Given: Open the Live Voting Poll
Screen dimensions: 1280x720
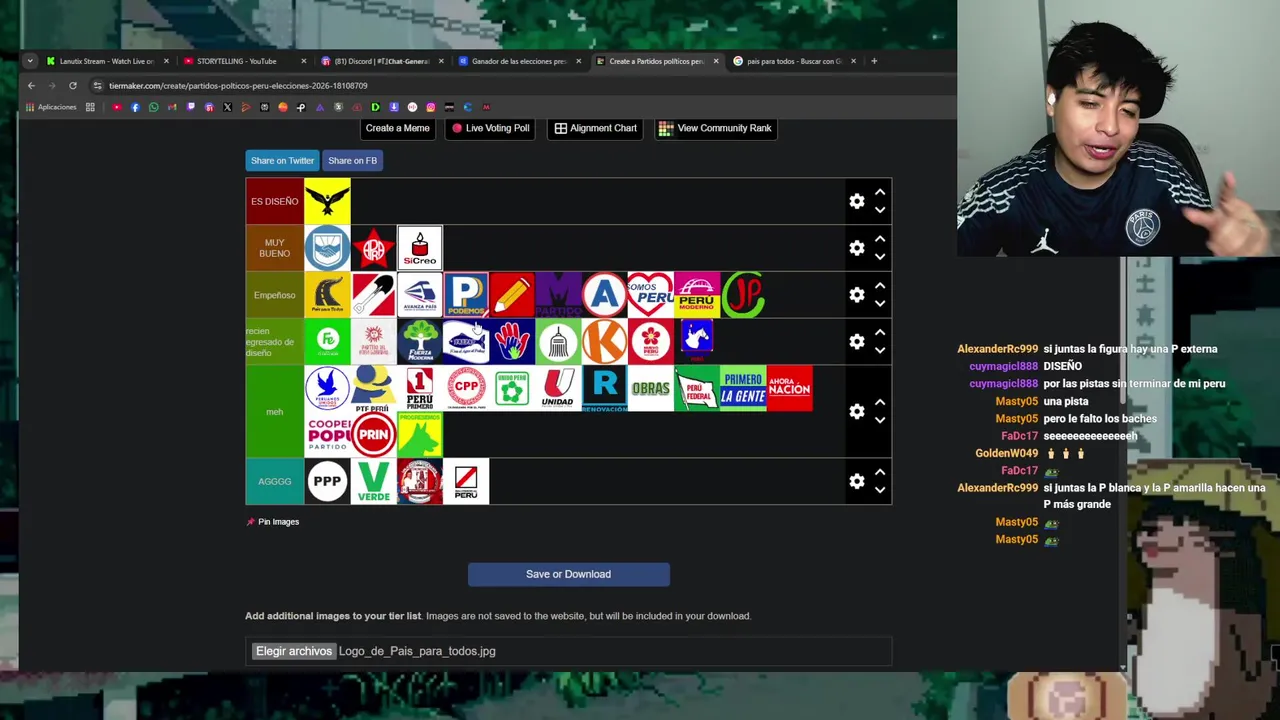Looking at the screenshot, I should point(490,128).
